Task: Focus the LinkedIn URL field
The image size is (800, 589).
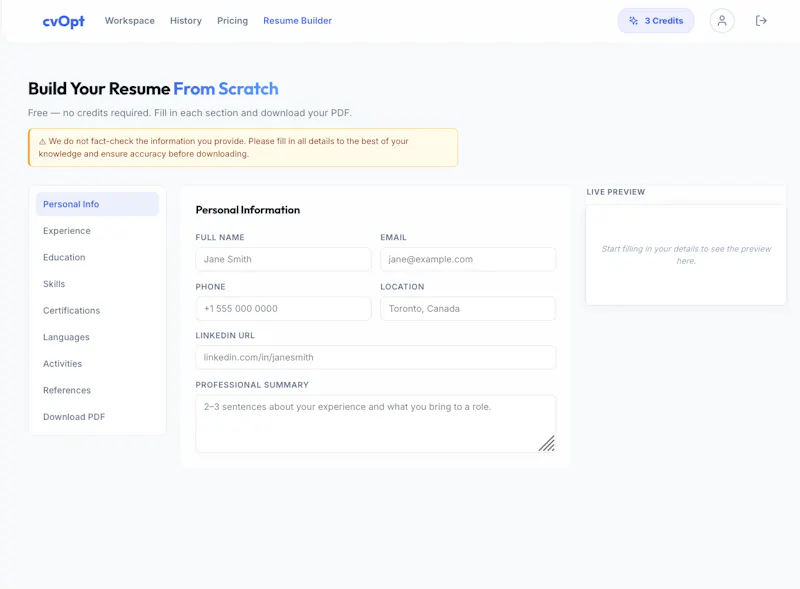Action: [376, 357]
